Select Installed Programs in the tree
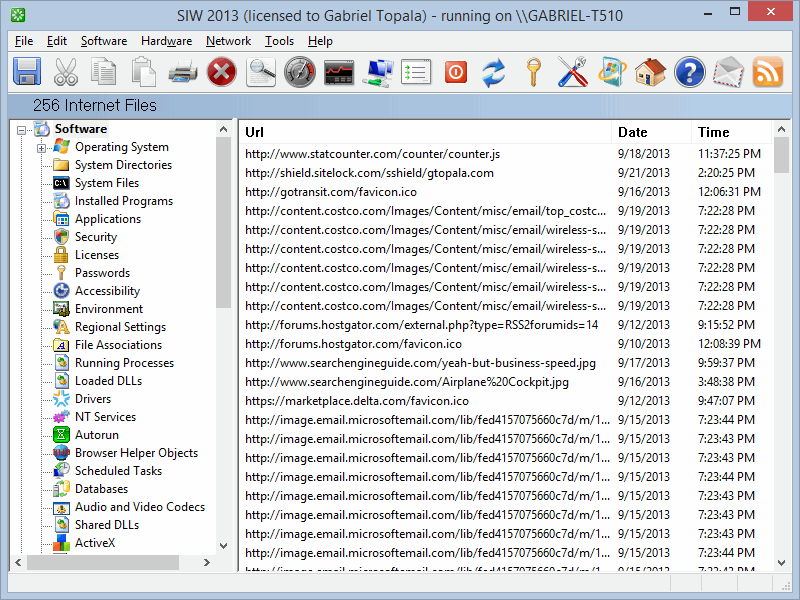Viewport: 800px width, 600px height. click(x=123, y=201)
